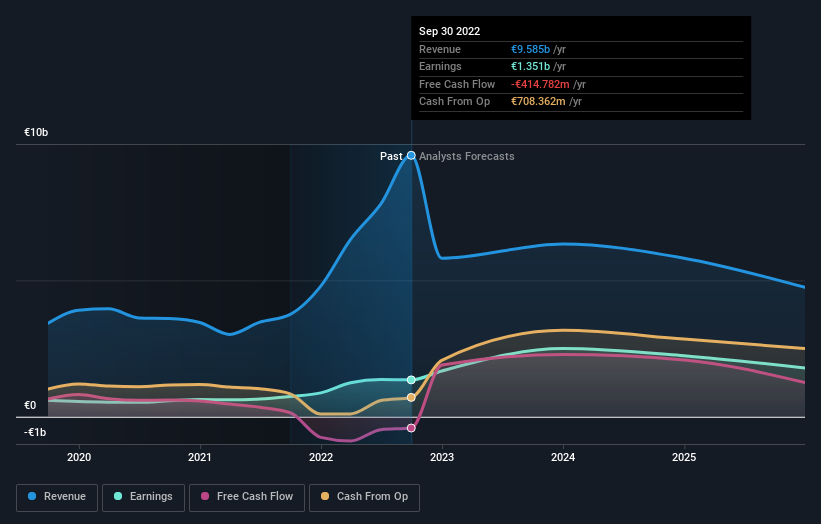Click the €10b y-axis label
Viewport: 821px width, 524px height.
tap(36, 132)
